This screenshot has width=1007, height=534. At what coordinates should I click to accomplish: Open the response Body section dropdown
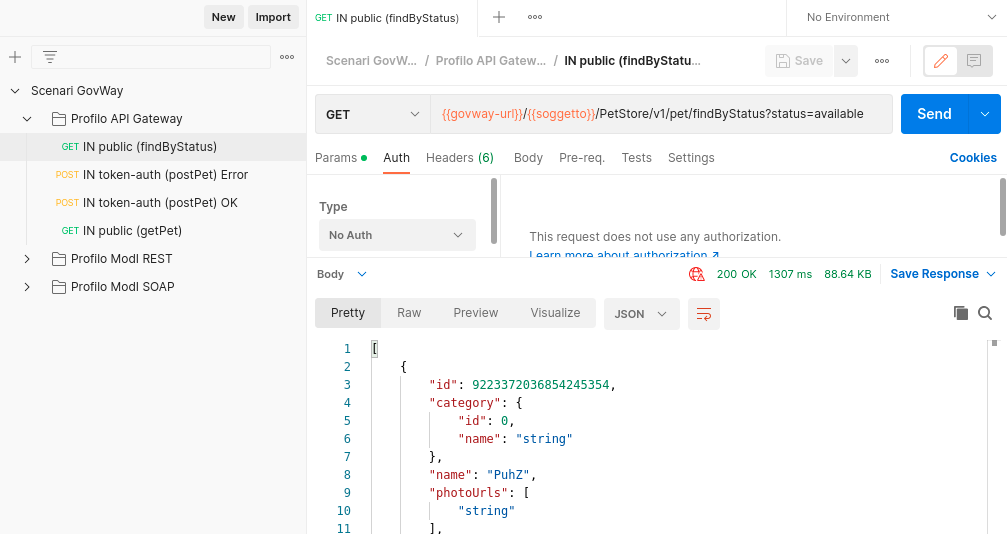342,274
